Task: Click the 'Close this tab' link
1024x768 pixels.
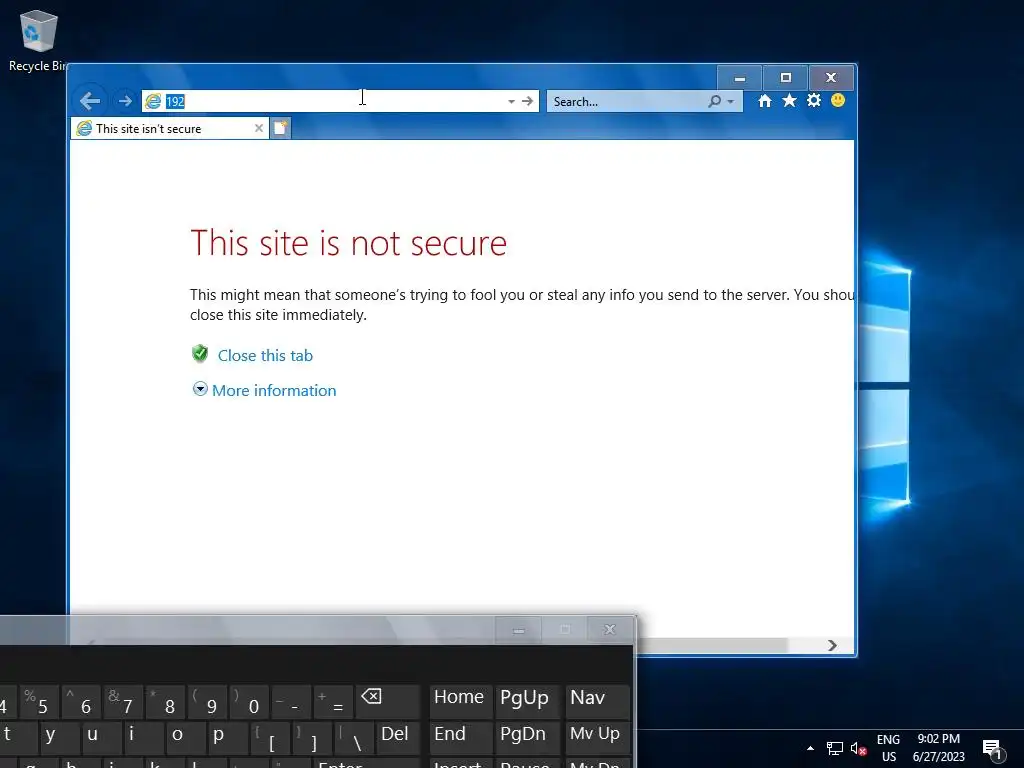Action: click(265, 356)
